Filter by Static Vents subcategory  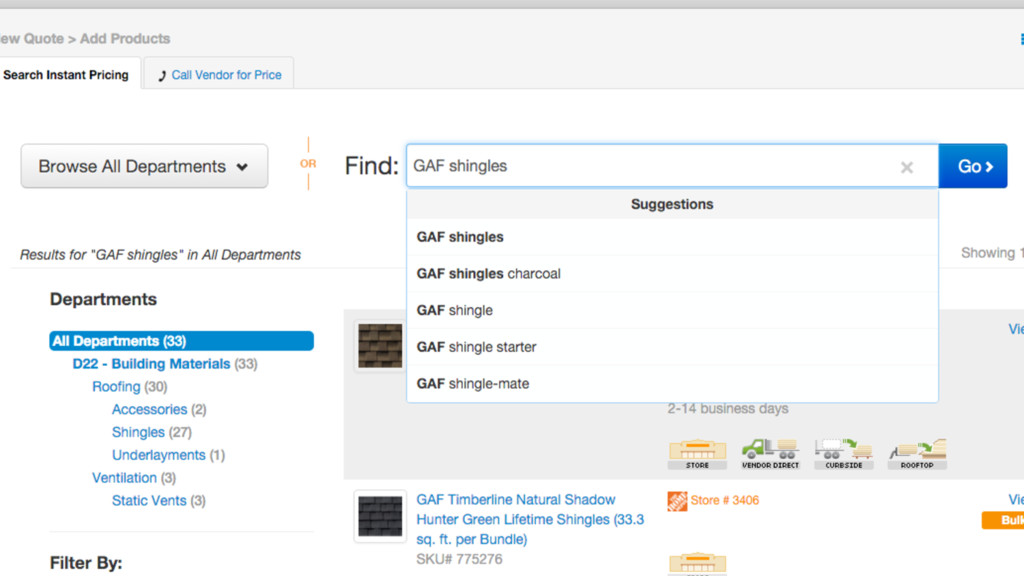click(149, 501)
